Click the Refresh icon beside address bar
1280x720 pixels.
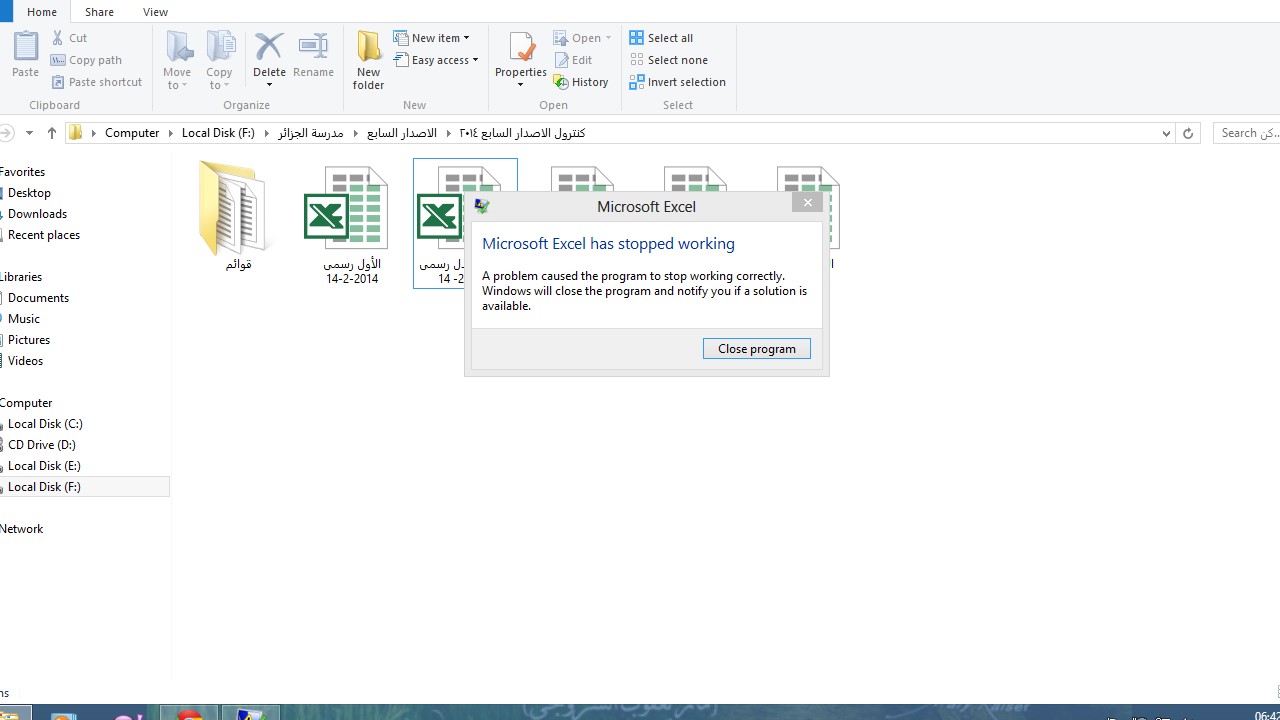pyautogui.click(x=1188, y=133)
